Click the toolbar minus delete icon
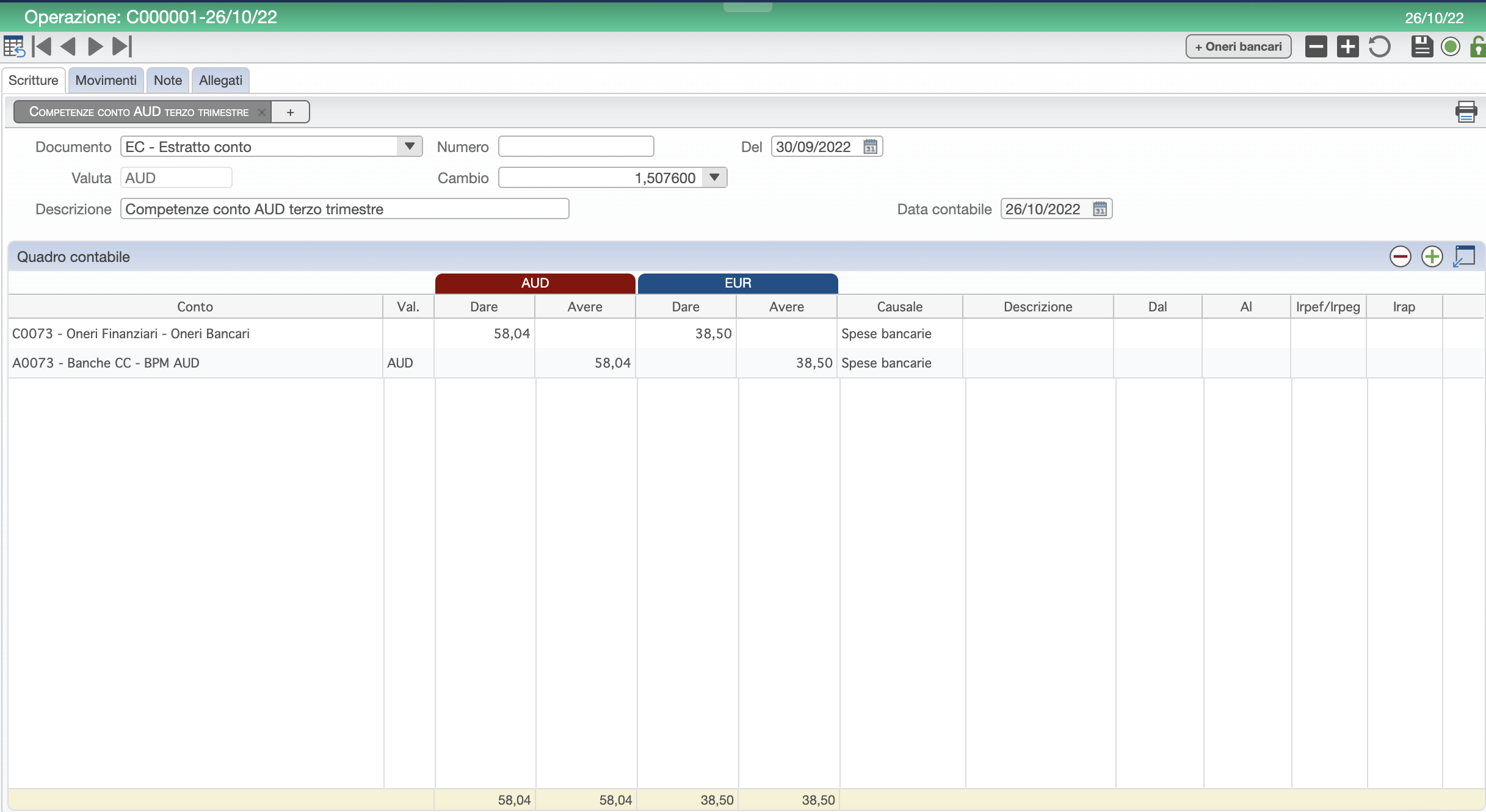1486x812 pixels. (1316, 46)
